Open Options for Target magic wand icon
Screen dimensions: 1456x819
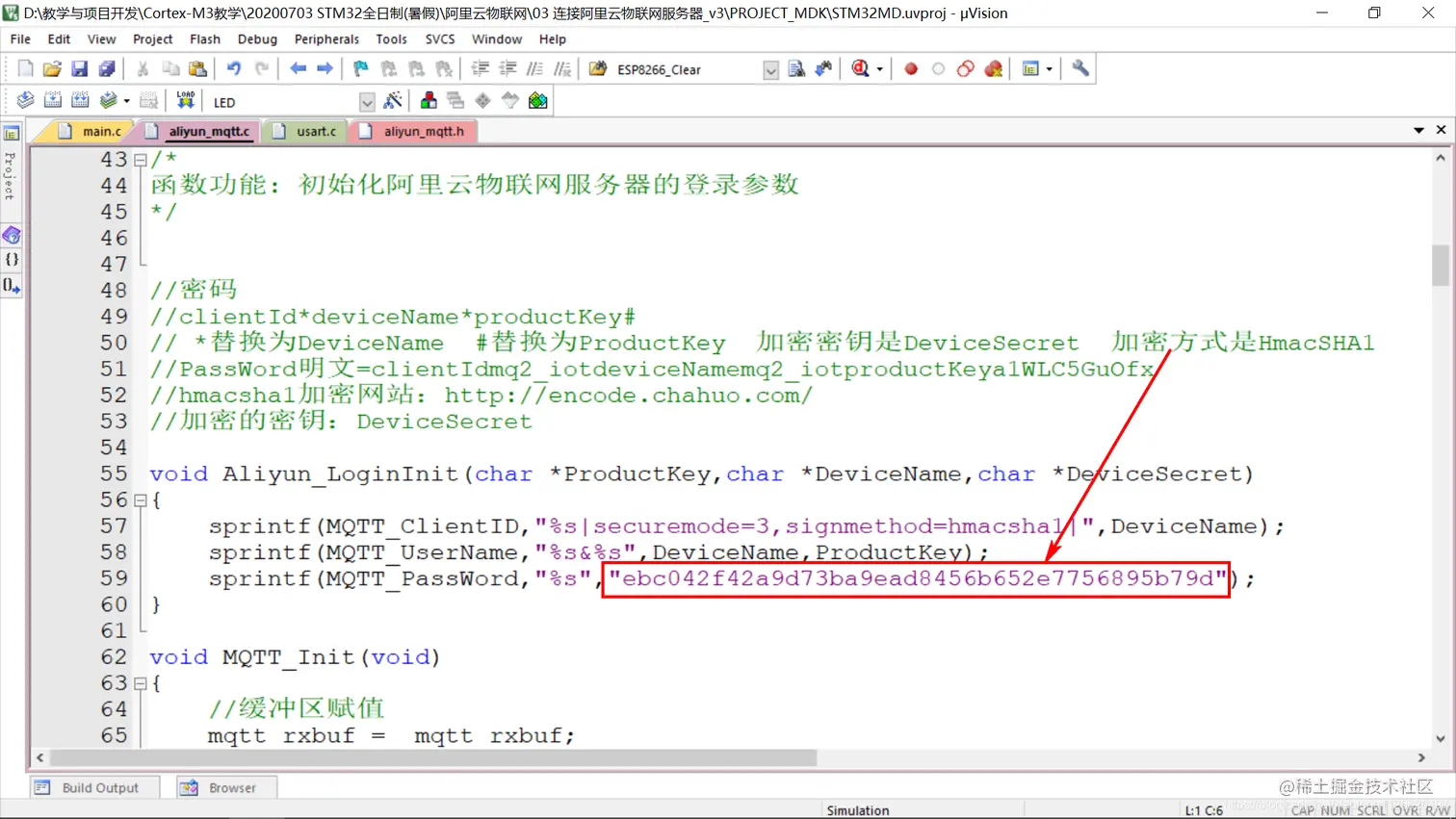coord(392,101)
